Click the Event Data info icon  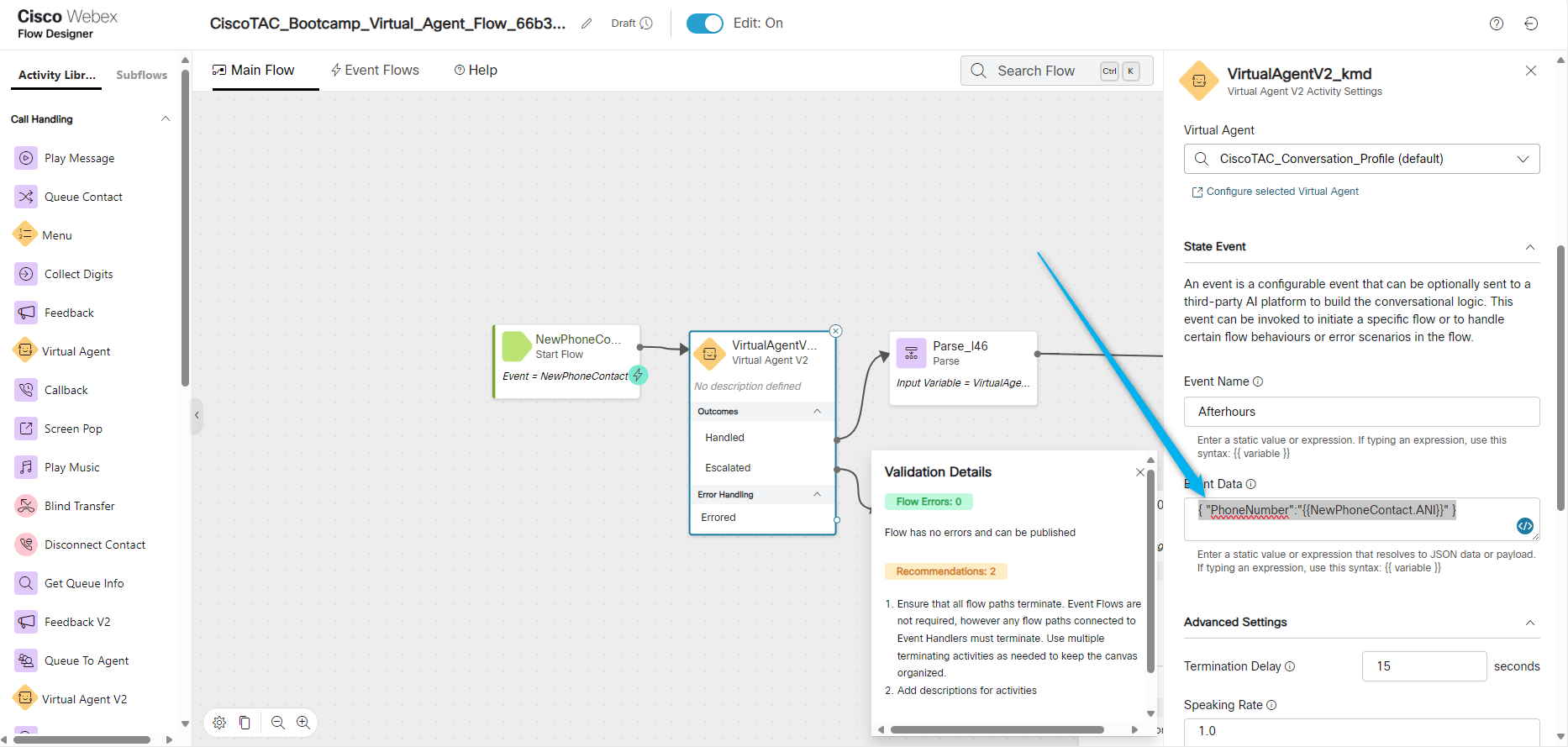click(1251, 484)
